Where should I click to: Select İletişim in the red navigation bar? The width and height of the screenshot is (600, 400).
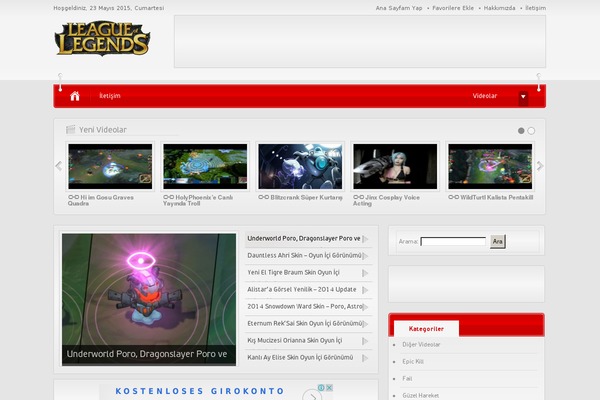(110, 96)
